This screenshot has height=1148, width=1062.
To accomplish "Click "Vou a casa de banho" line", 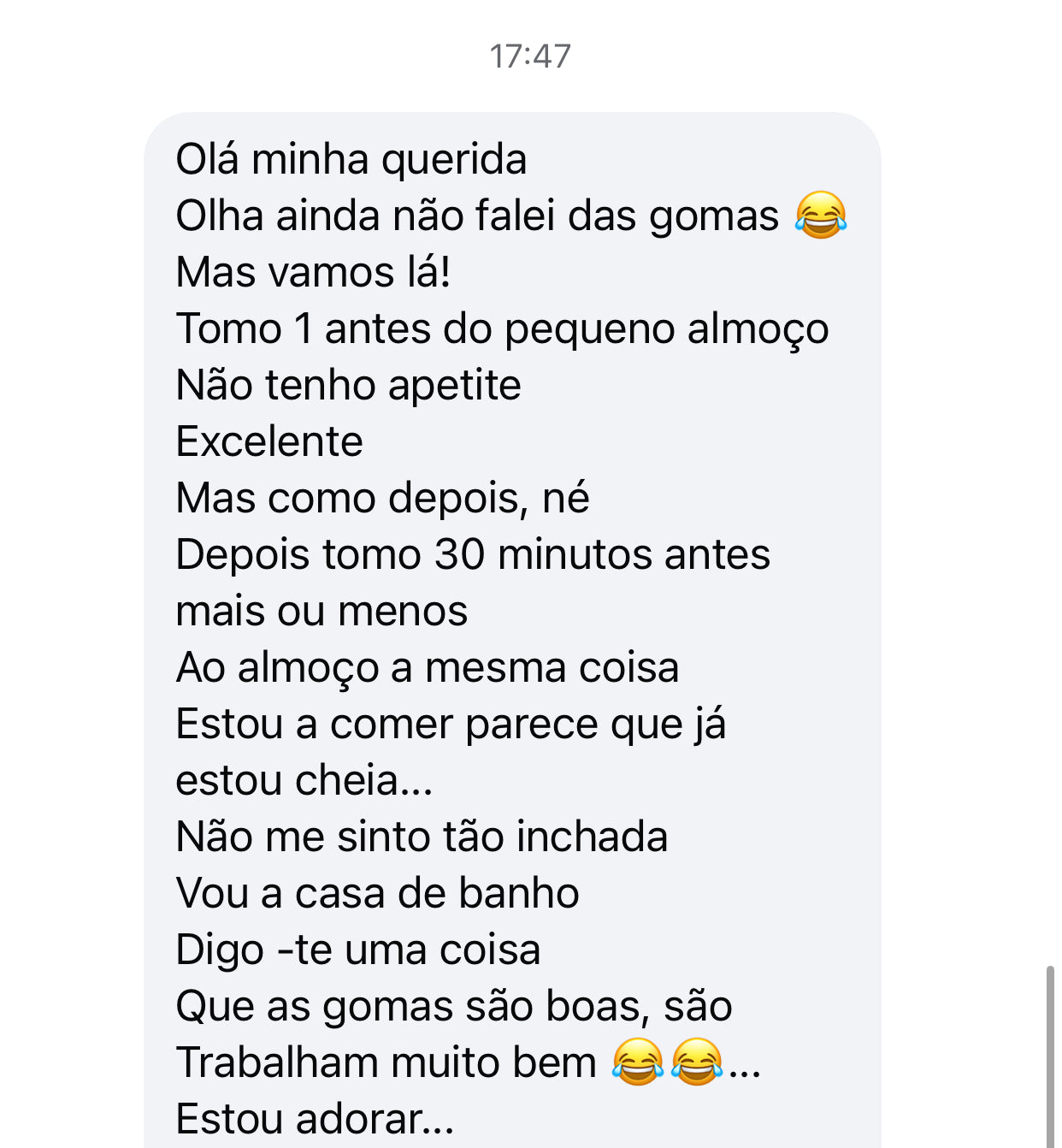I will 377,893.
